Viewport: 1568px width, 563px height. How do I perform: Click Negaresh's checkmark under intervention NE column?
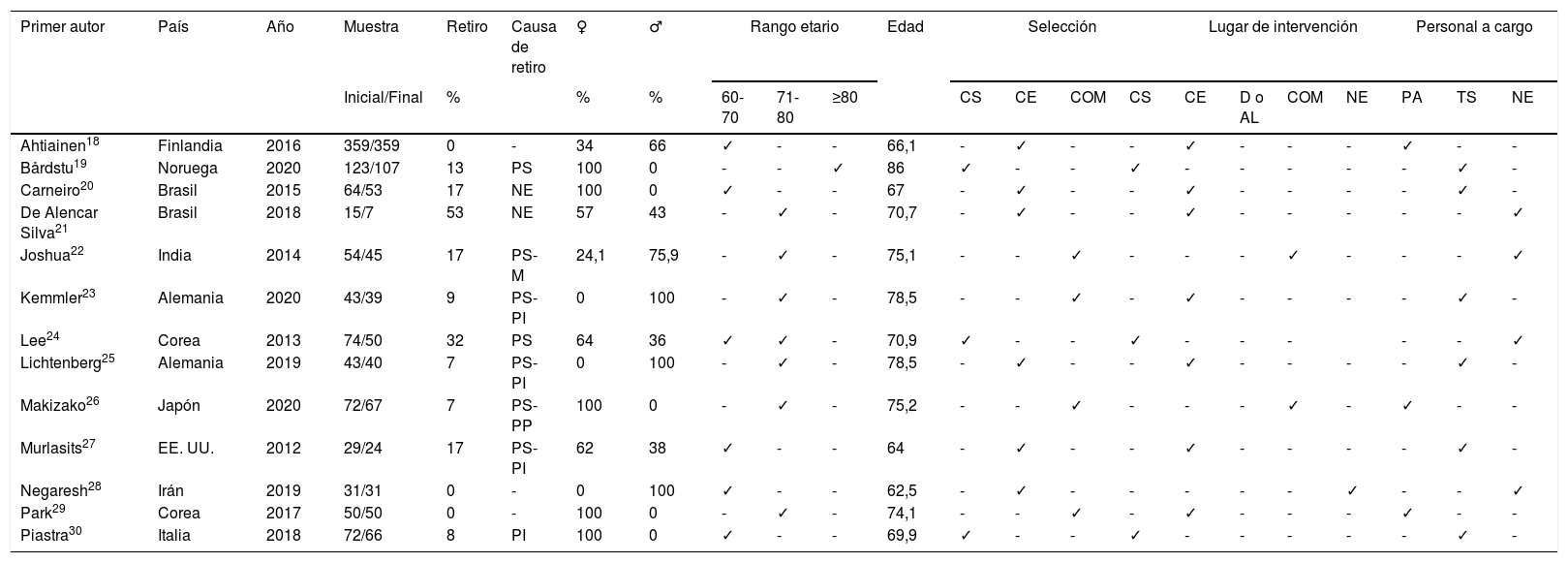point(1352,490)
